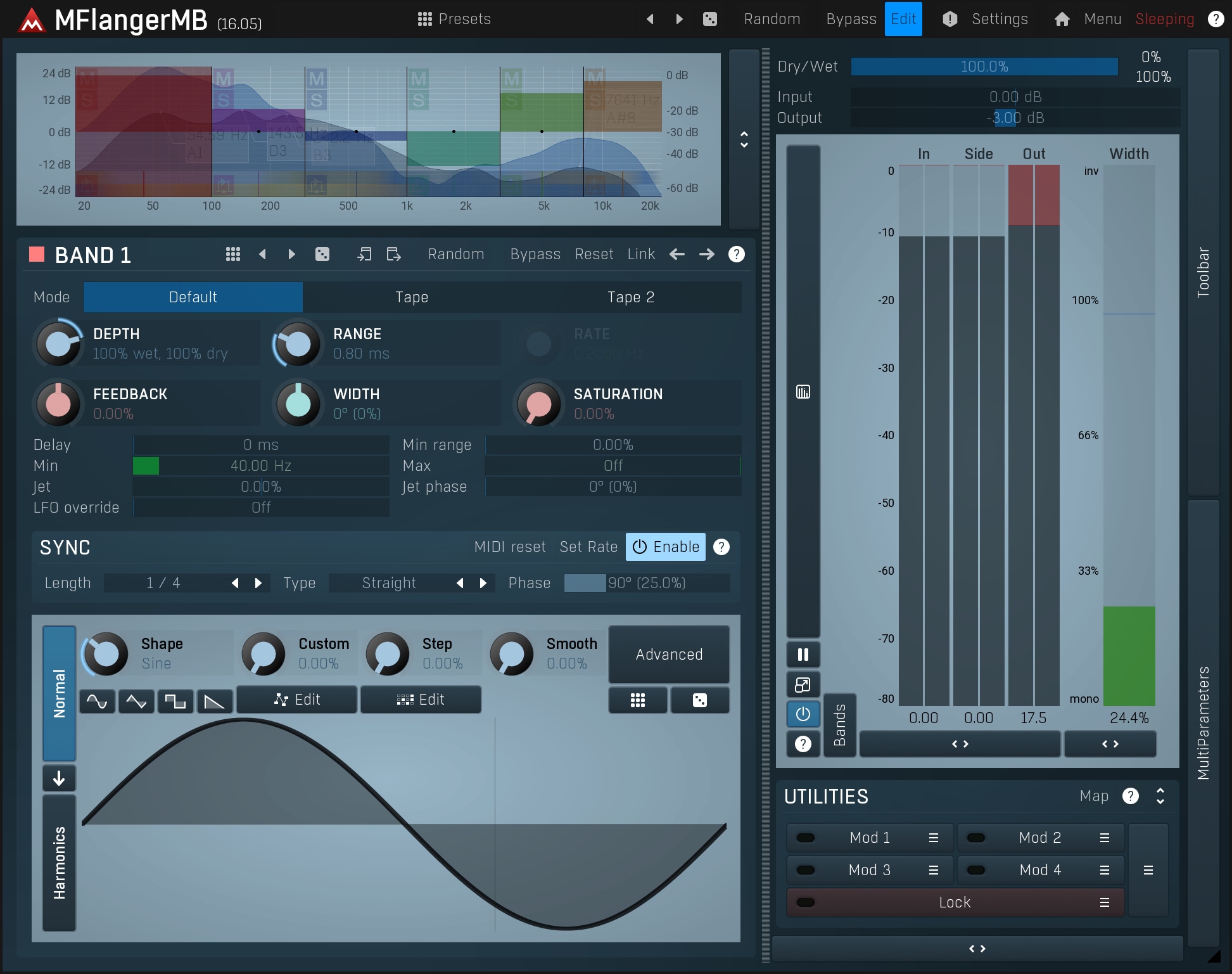The height and width of the screenshot is (974, 1232).
Task: Open the meter type selector icon
Action: coord(803,392)
